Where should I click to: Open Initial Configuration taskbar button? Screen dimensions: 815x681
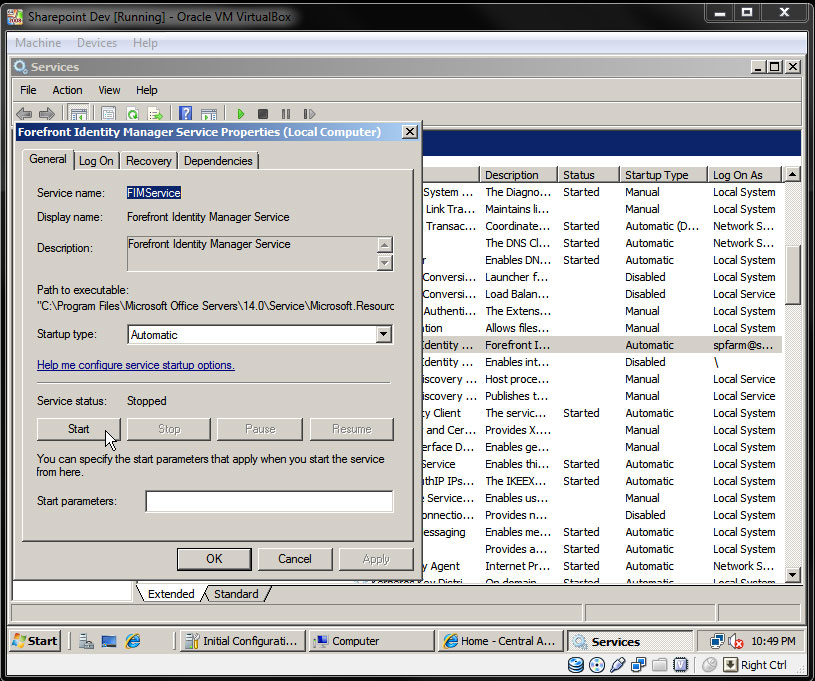point(242,641)
